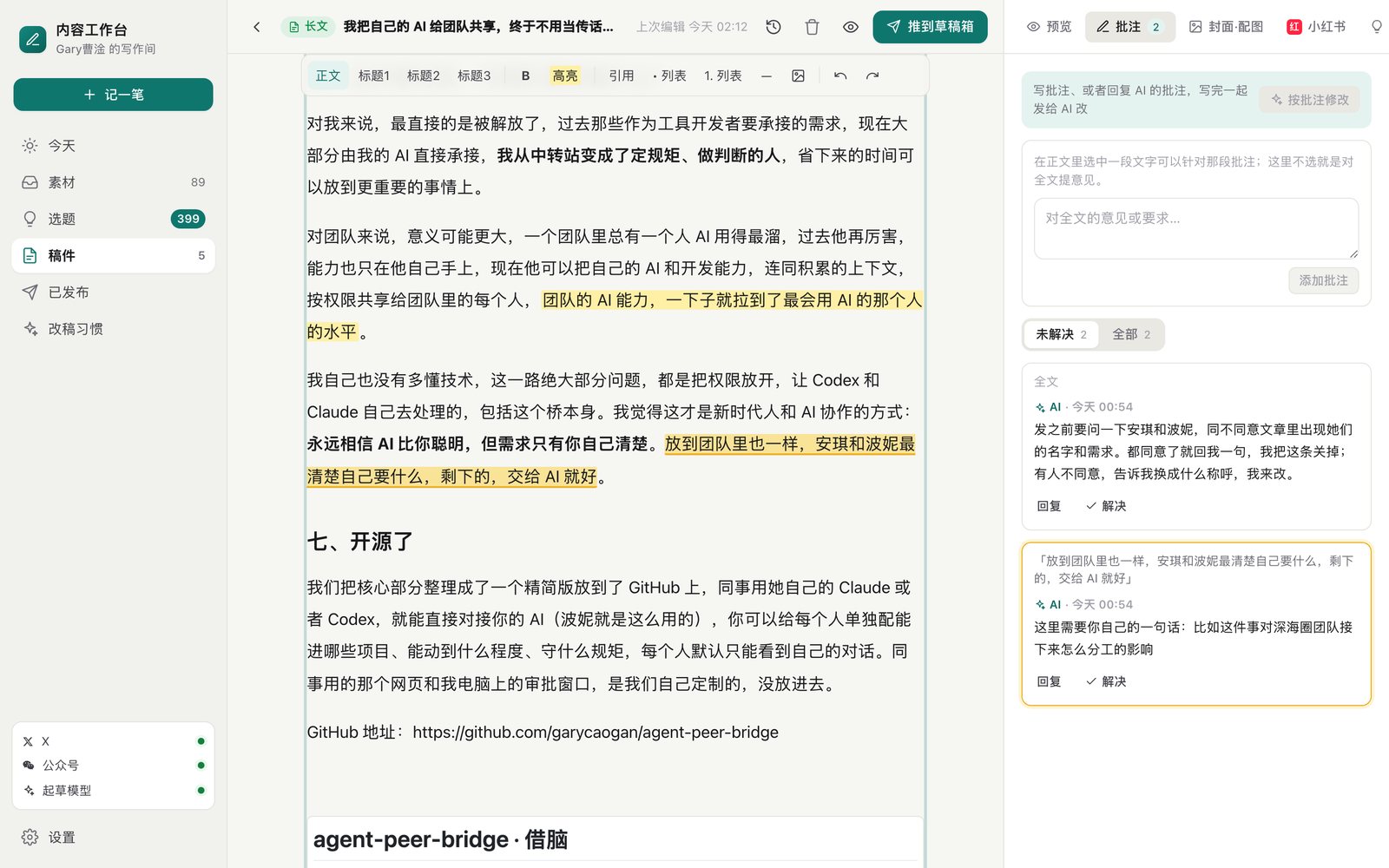Toggle 高亮 highlight formatting
1389x868 pixels.
565,76
